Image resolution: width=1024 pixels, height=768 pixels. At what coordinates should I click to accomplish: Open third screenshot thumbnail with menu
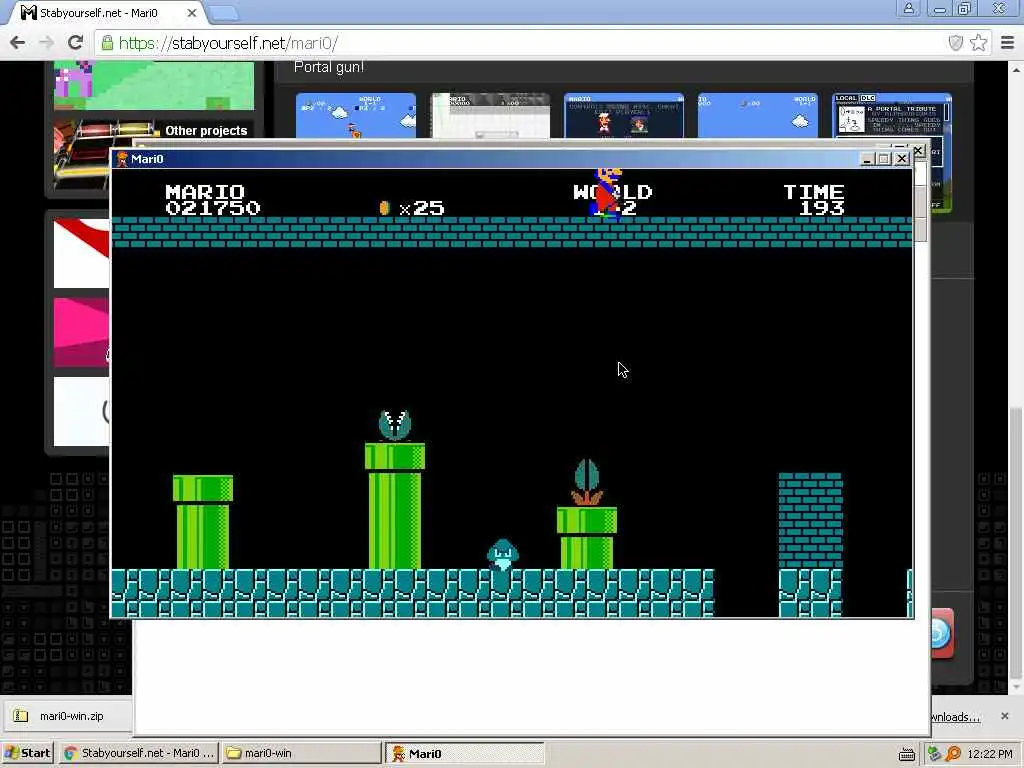[624, 116]
